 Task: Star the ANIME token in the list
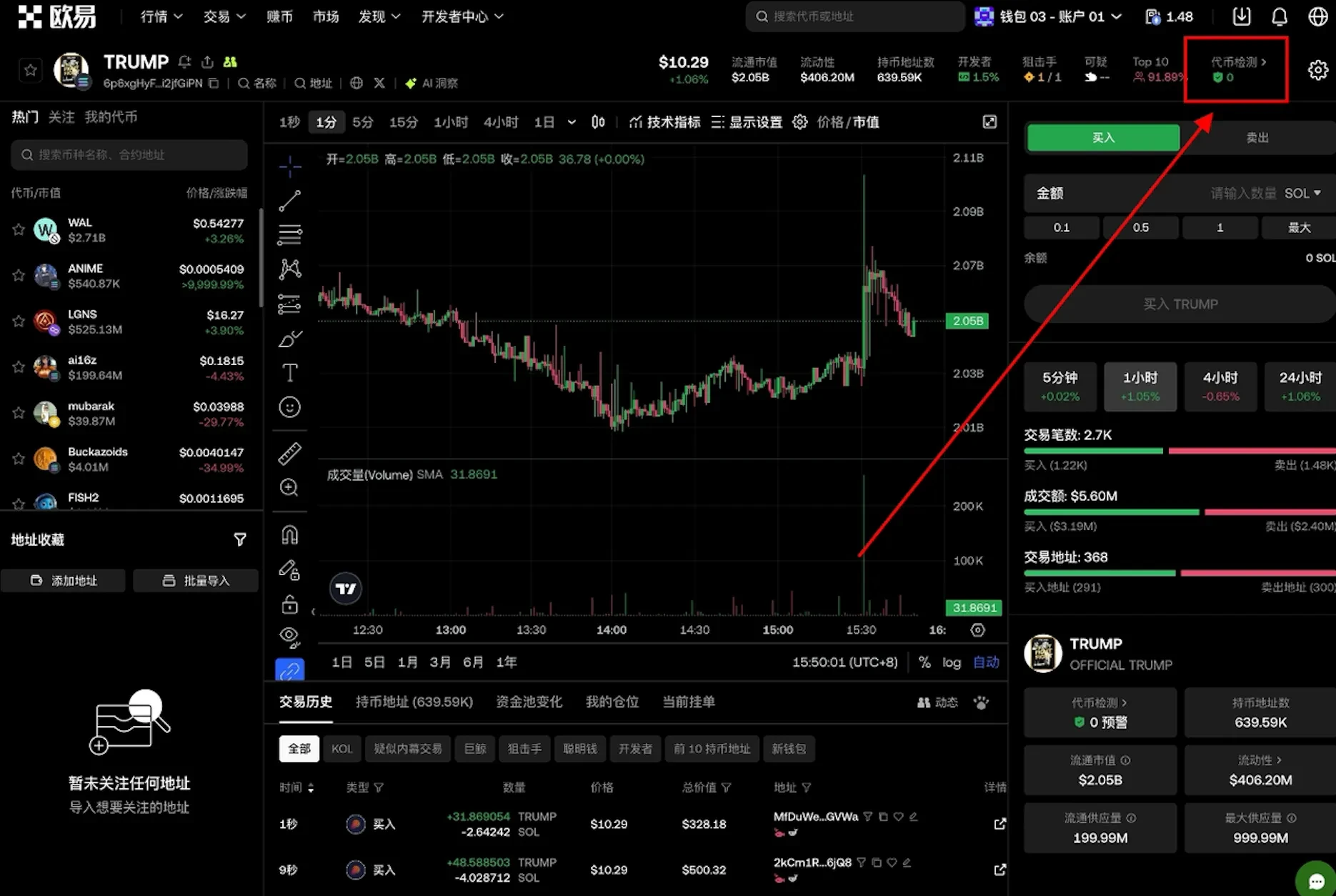pyautogui.click(x=19, y=275)
